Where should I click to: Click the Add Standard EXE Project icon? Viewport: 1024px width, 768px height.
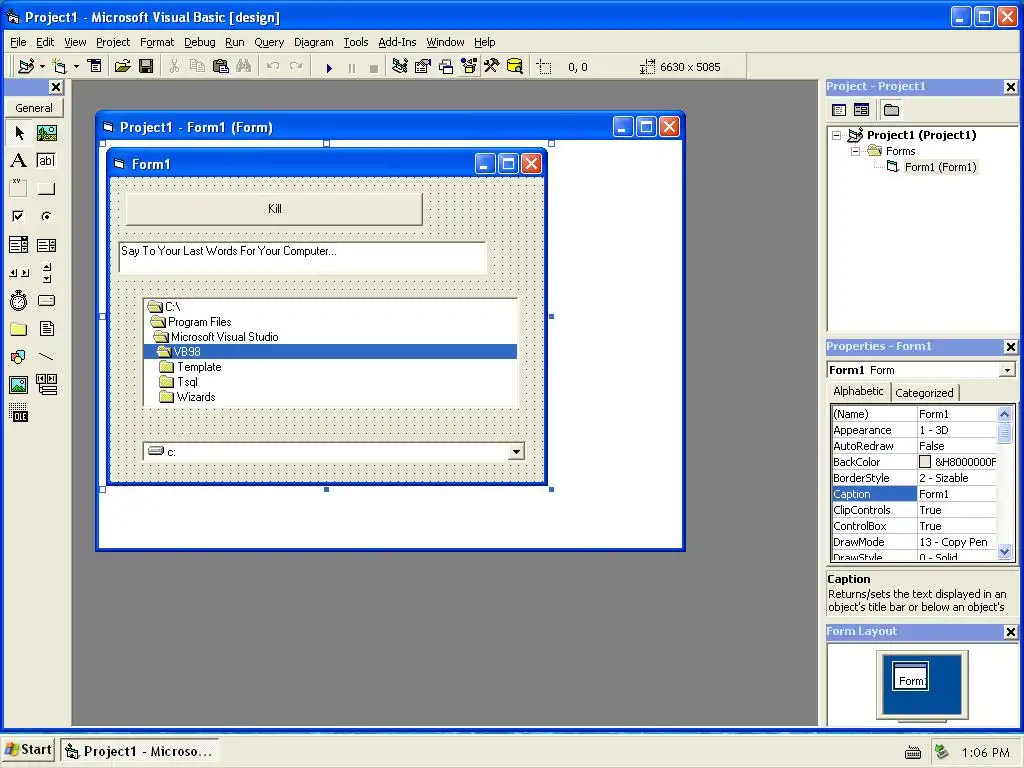tap(26, 67)
